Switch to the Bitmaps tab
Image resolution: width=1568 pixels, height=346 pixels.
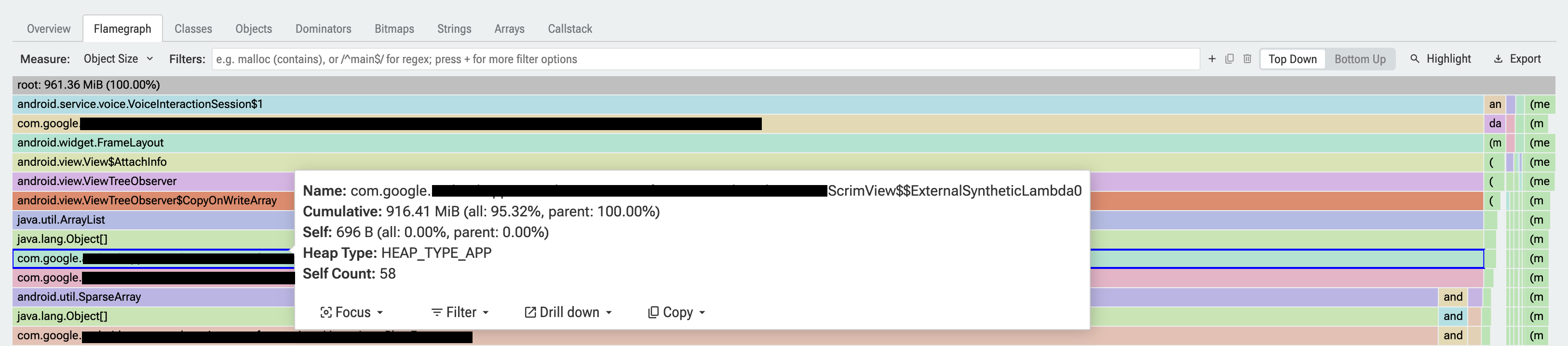click(394, 28)
